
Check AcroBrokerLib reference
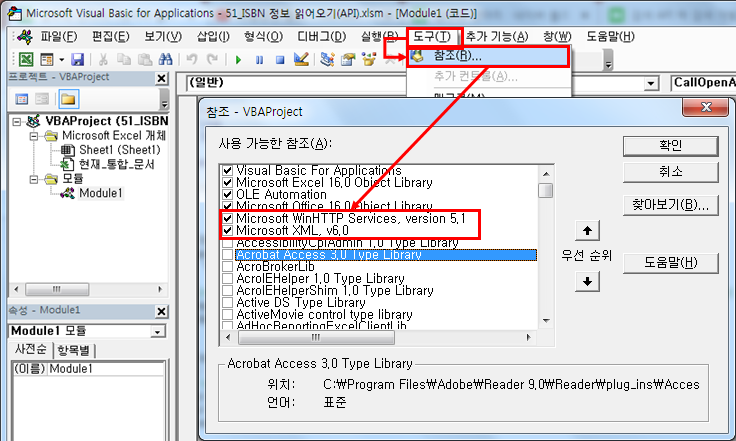tap(228, 266)
